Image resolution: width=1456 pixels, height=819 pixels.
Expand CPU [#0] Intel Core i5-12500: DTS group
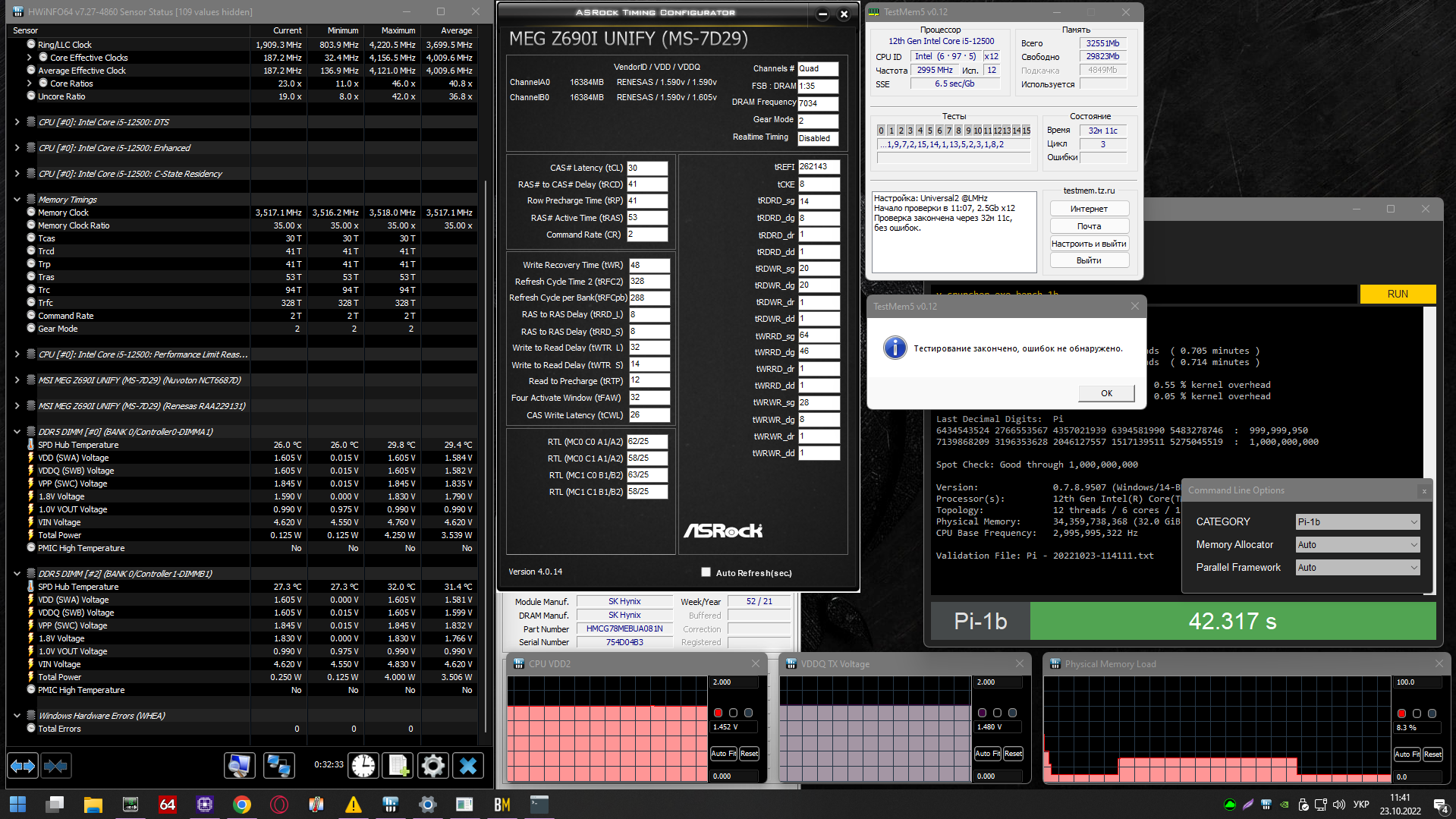pos(17,122)
